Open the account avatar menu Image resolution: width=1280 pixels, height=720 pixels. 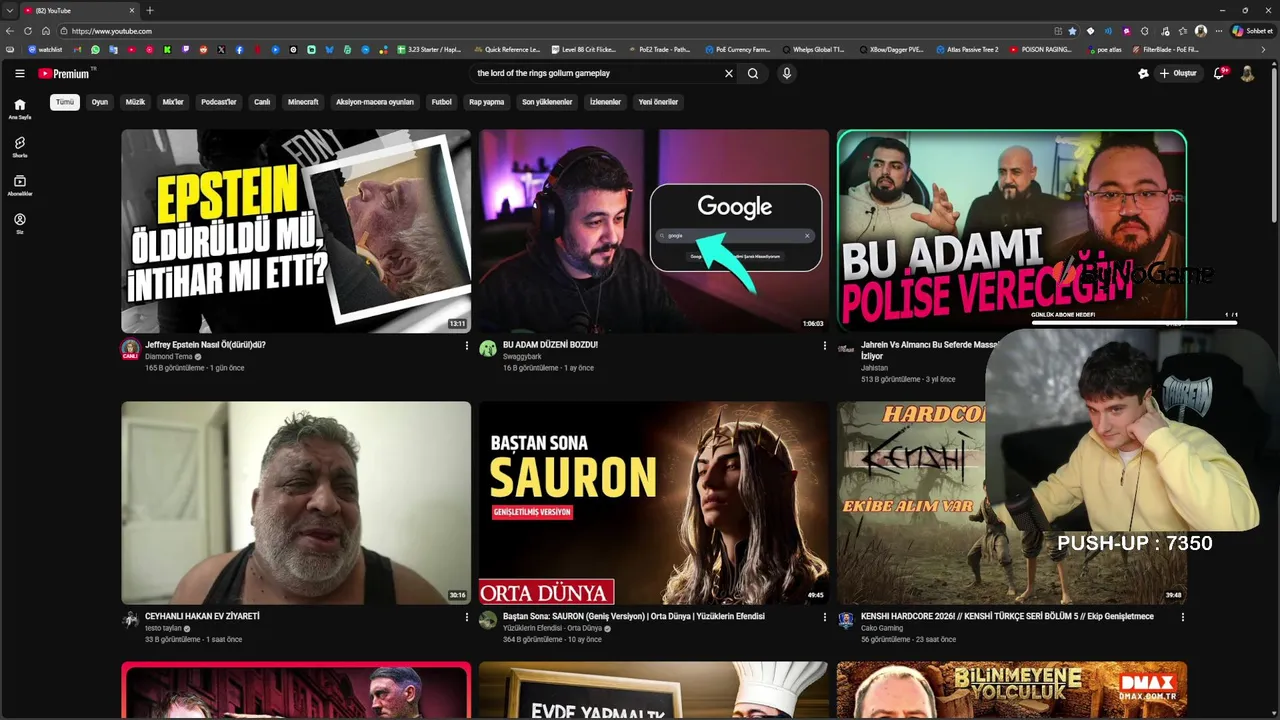(1247, 73)
